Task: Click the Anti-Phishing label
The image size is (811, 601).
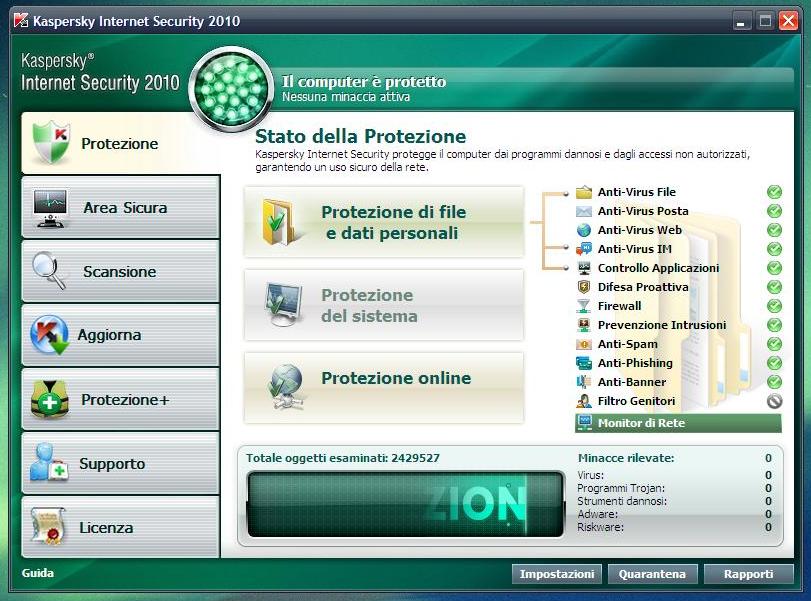Action: [635, 363]
